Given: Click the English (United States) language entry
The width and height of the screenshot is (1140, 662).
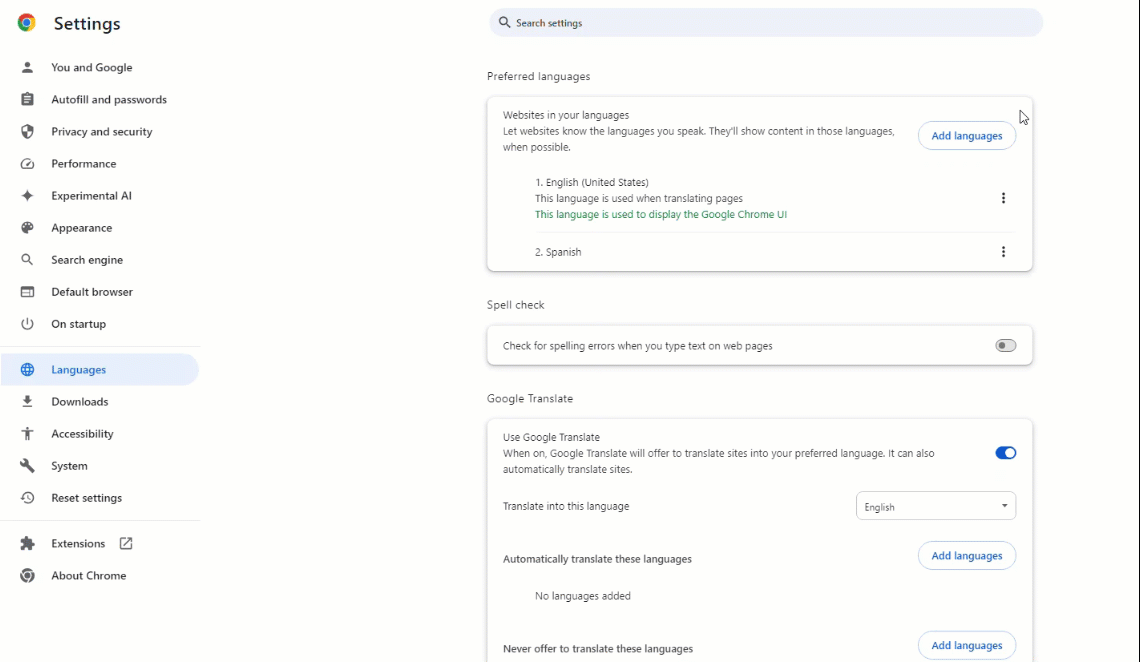Looking at the screenshot, I should point(592,182).
